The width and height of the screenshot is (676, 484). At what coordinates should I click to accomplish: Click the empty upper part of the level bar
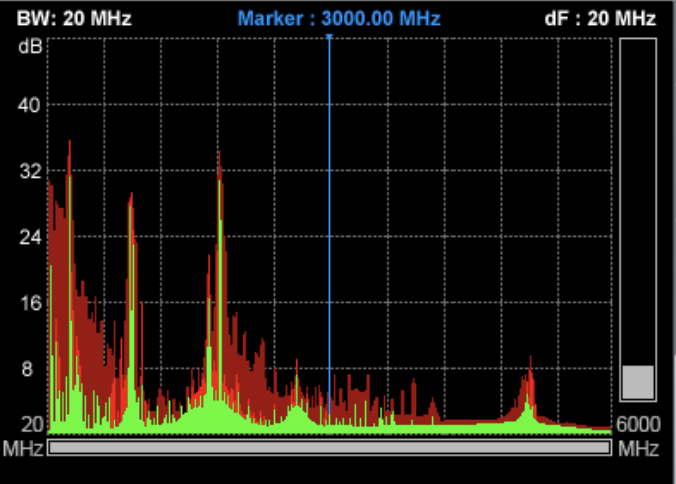click(x=638, y=200)
